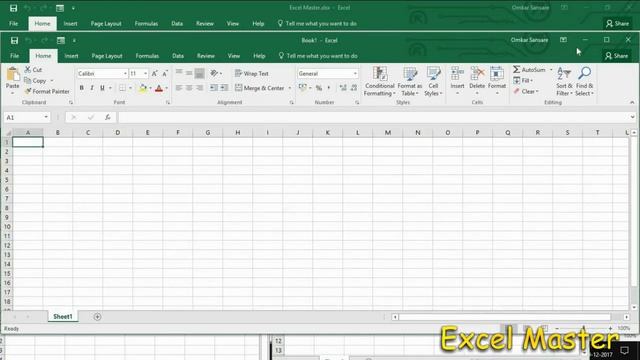Open Format as Table gallery
640x360 pixels.
tap(410, 82)
